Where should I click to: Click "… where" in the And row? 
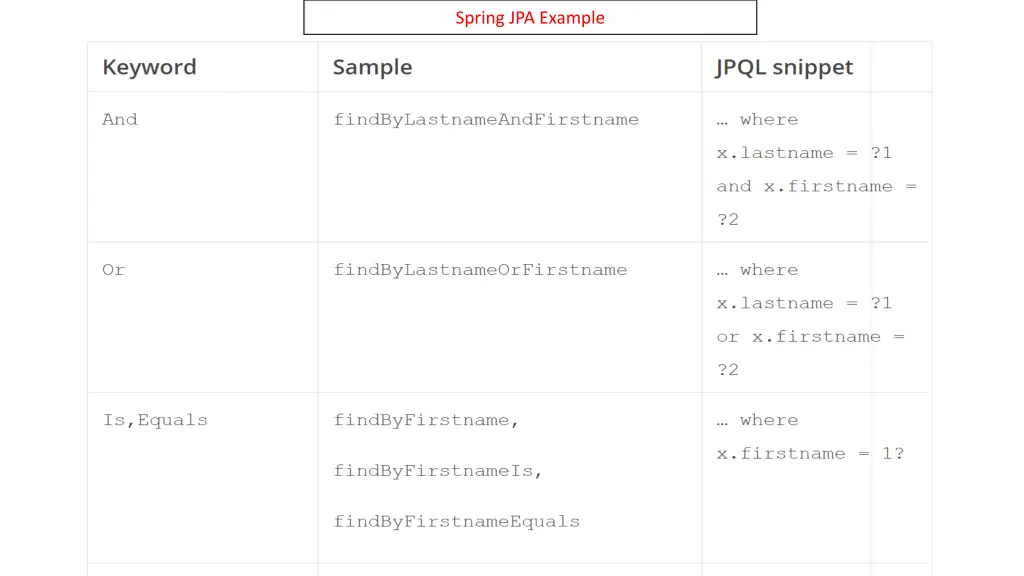(x=757, y=120)
